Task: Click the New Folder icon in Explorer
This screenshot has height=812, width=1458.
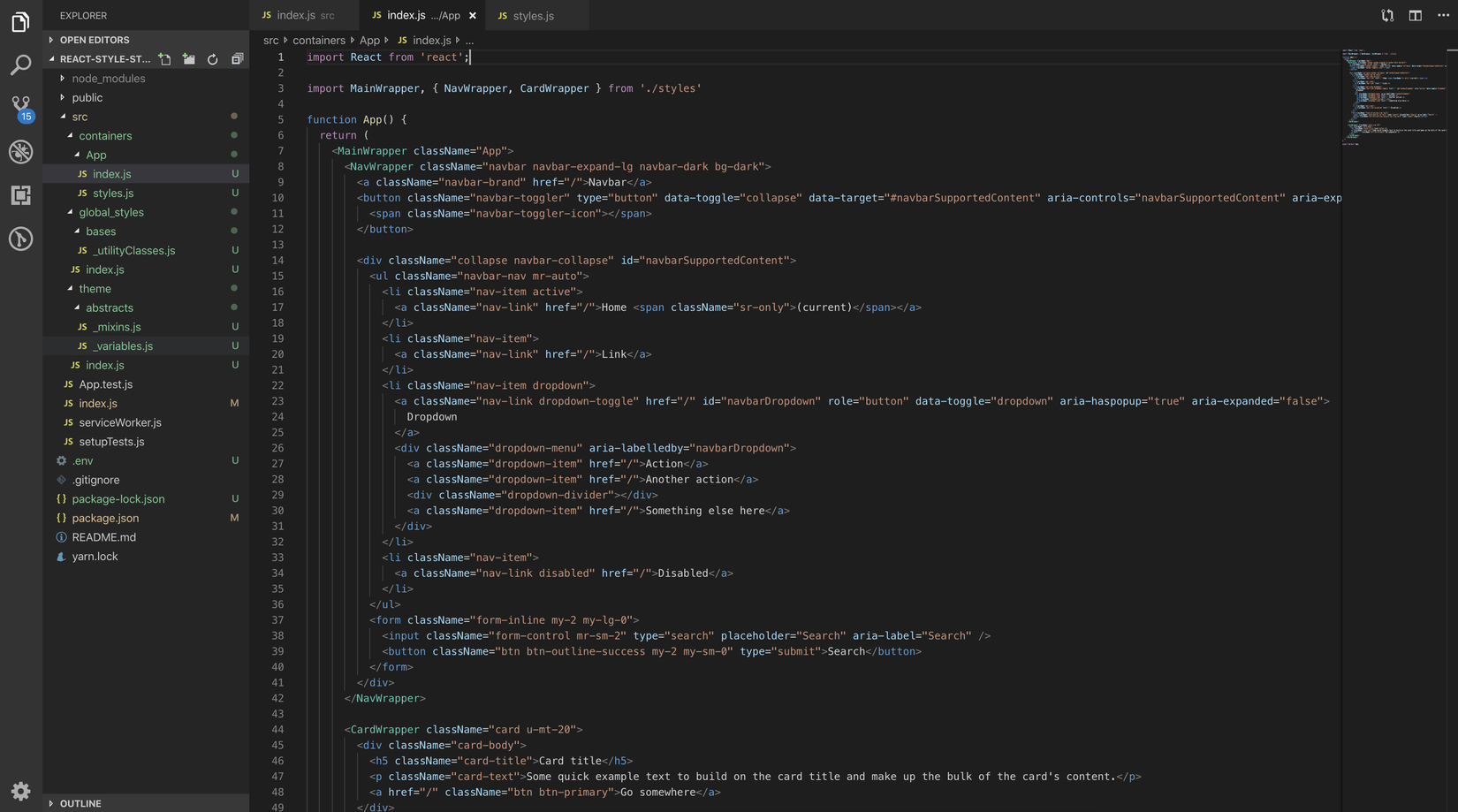Action: click(x=189, y=59)
